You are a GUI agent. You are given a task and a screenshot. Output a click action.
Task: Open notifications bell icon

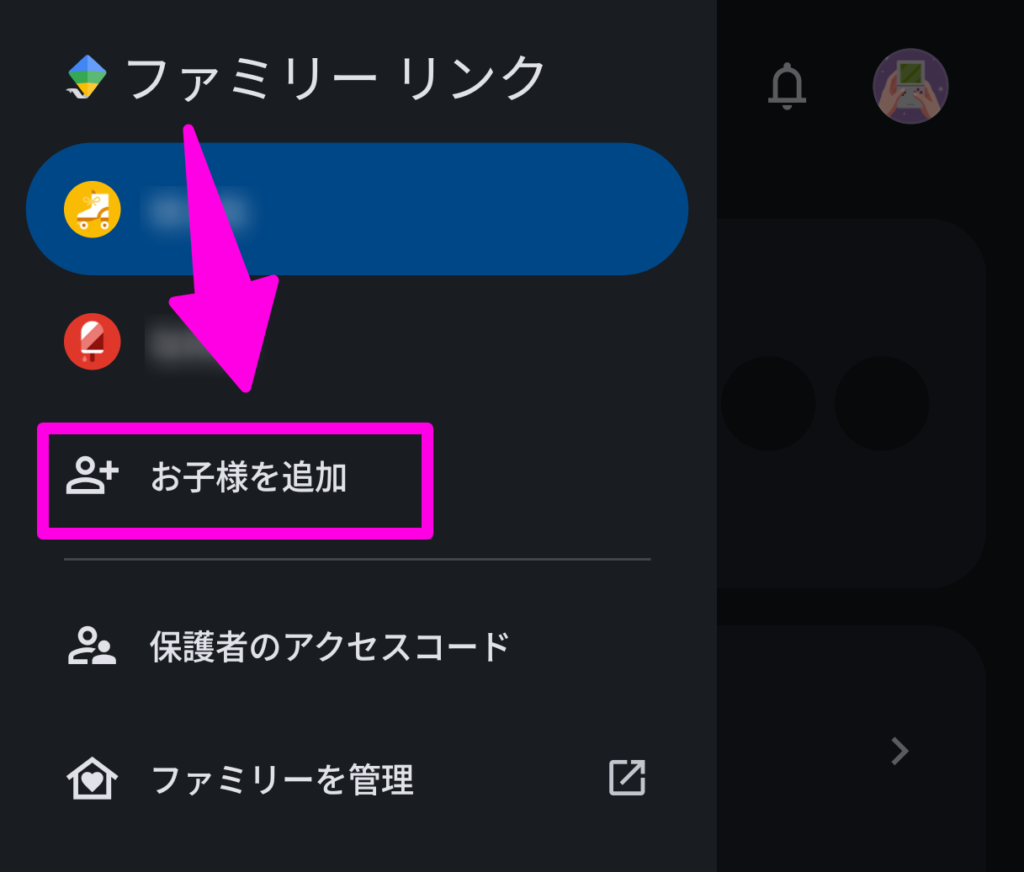coord(787,86)
